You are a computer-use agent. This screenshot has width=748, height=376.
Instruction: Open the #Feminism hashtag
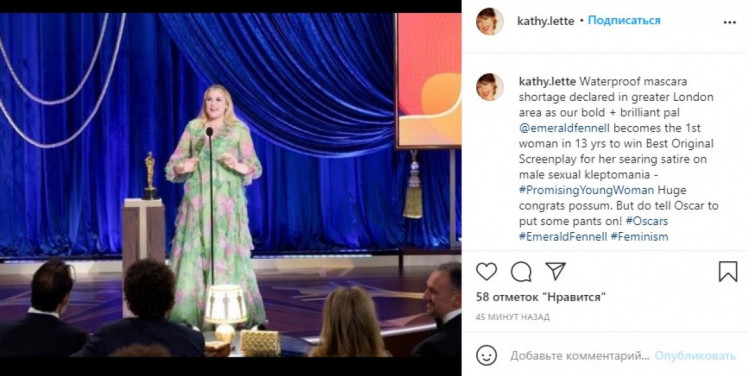(x=639, y=237)
